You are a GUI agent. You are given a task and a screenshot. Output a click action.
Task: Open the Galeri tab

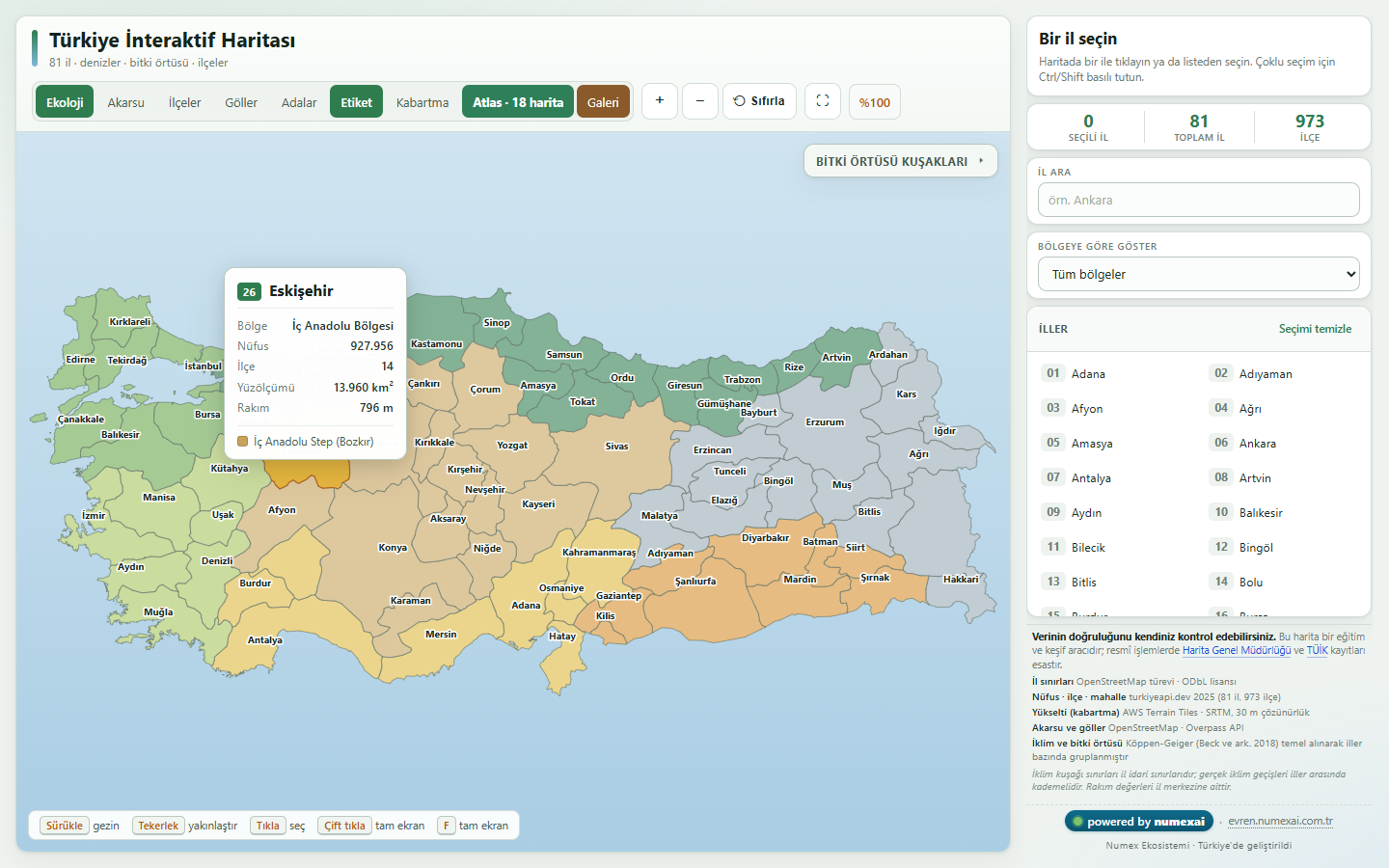[603, 102]
